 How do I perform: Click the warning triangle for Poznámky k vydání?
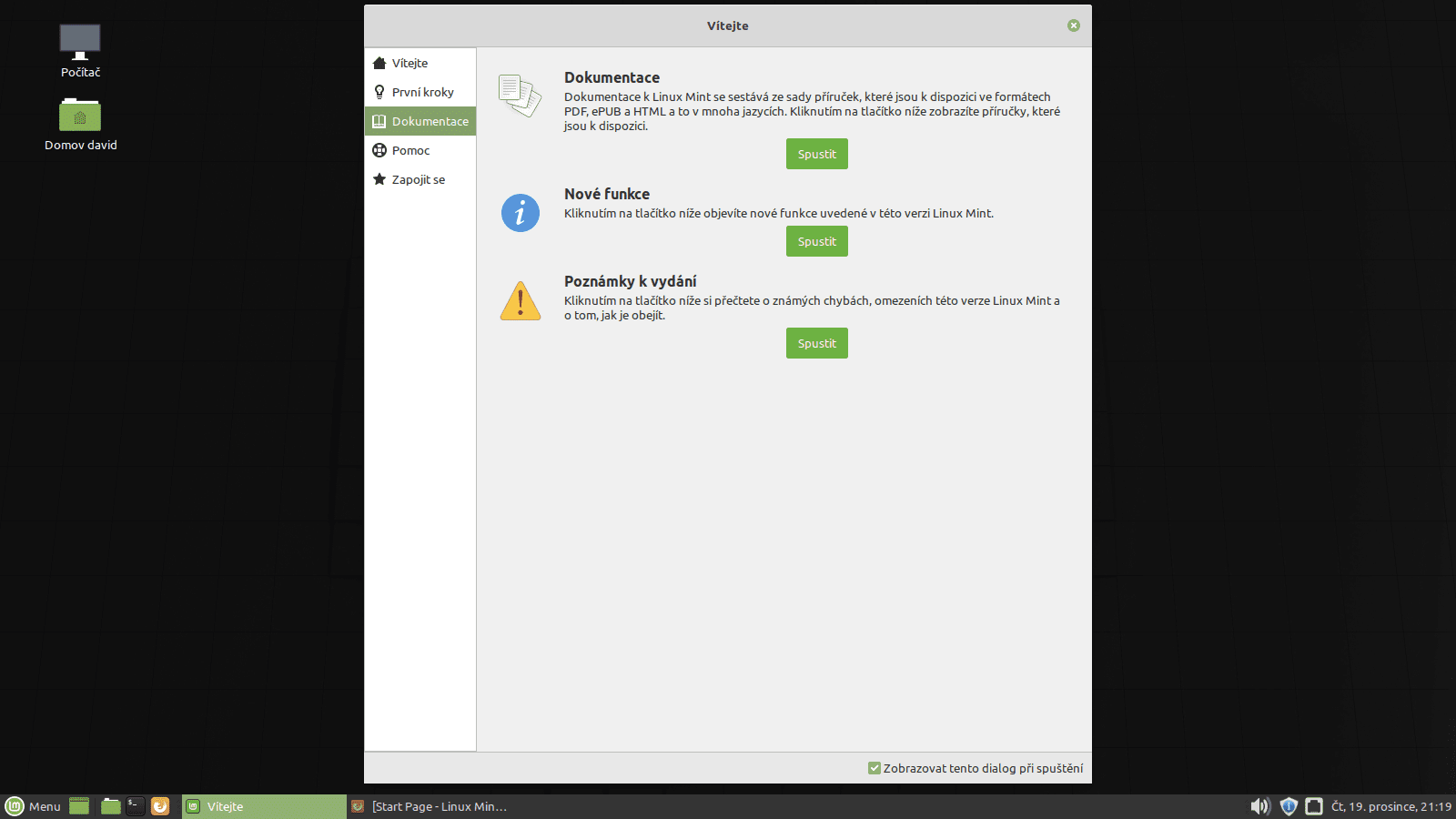[520, 300]
